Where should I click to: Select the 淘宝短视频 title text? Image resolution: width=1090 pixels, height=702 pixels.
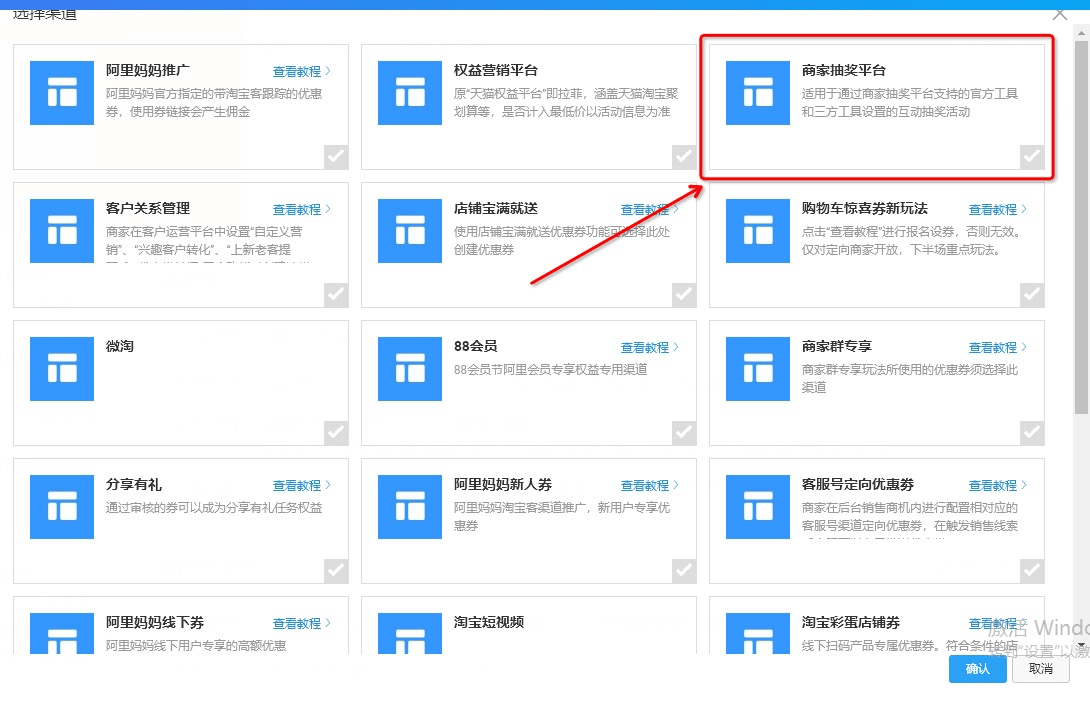(x=489, y=622)
